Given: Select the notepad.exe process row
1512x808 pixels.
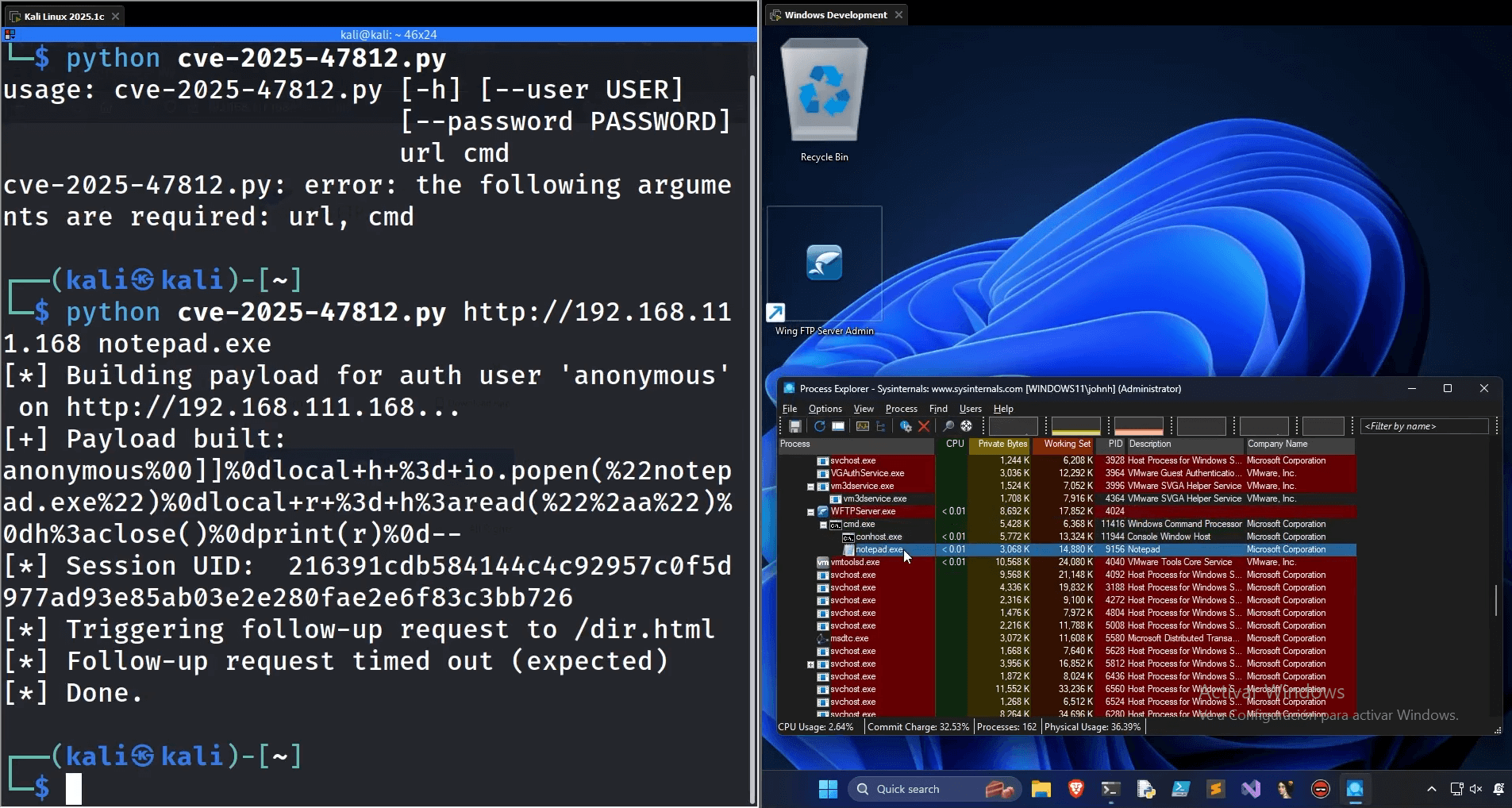Looking at the screenshot, I should point(1067,549).
